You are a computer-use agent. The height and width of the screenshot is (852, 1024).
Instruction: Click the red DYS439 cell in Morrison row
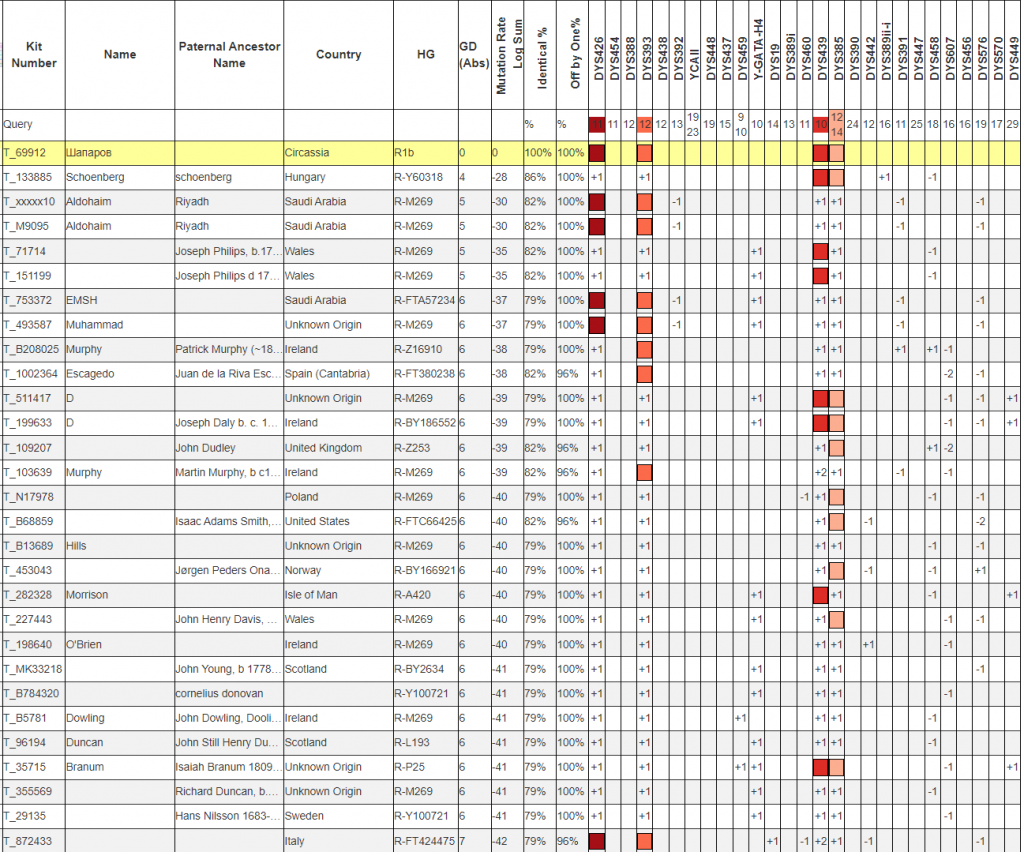click(x=821, y=595)
